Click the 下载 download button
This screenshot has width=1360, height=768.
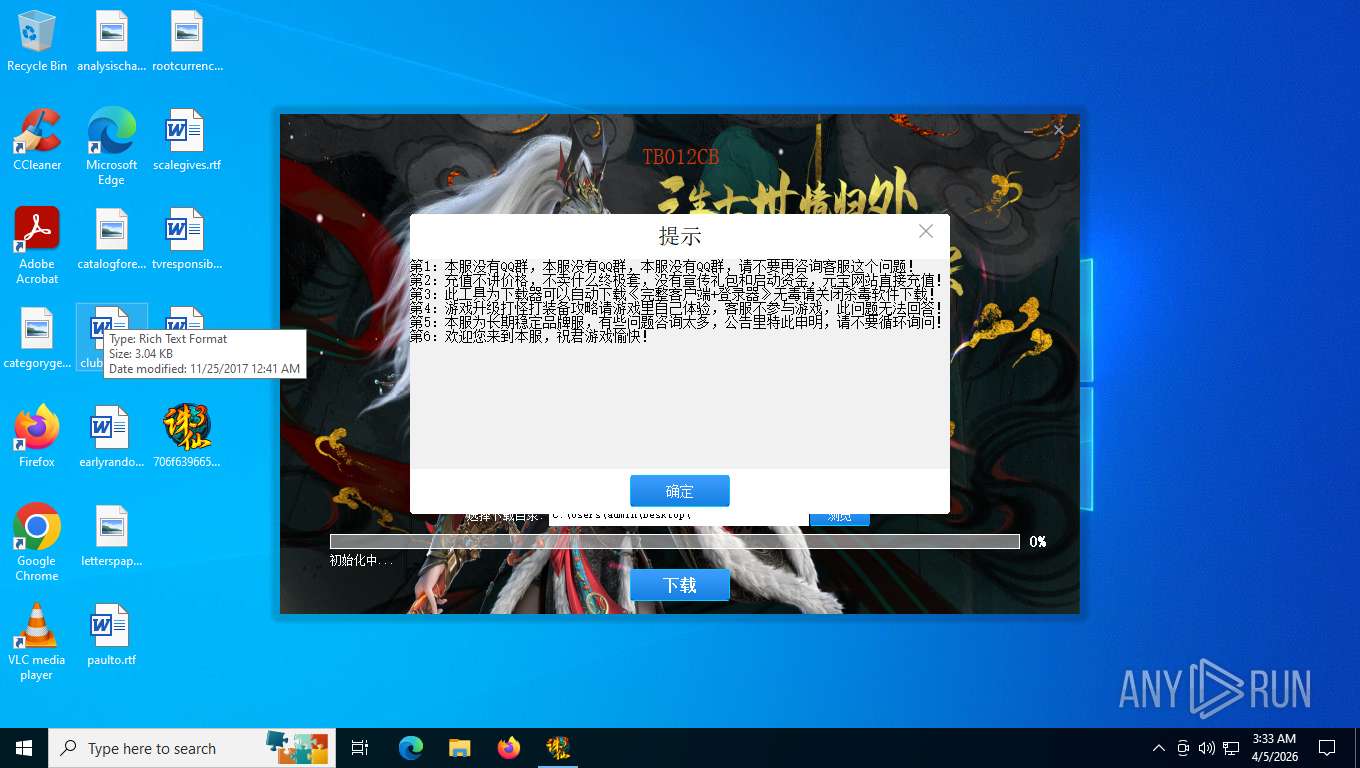click(x=680, y=585)
